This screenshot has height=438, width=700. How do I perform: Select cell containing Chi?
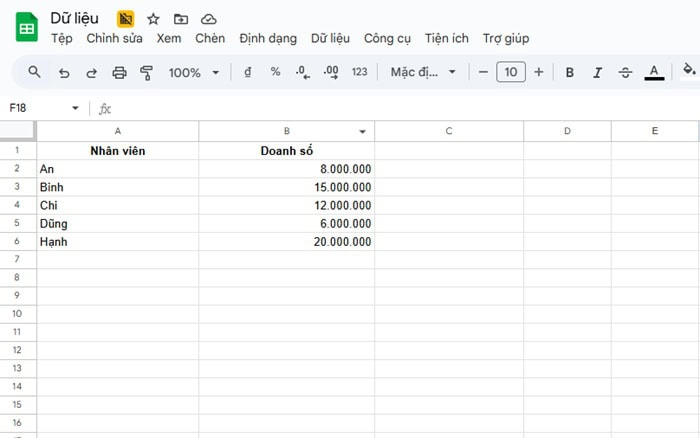coord(118,205)
